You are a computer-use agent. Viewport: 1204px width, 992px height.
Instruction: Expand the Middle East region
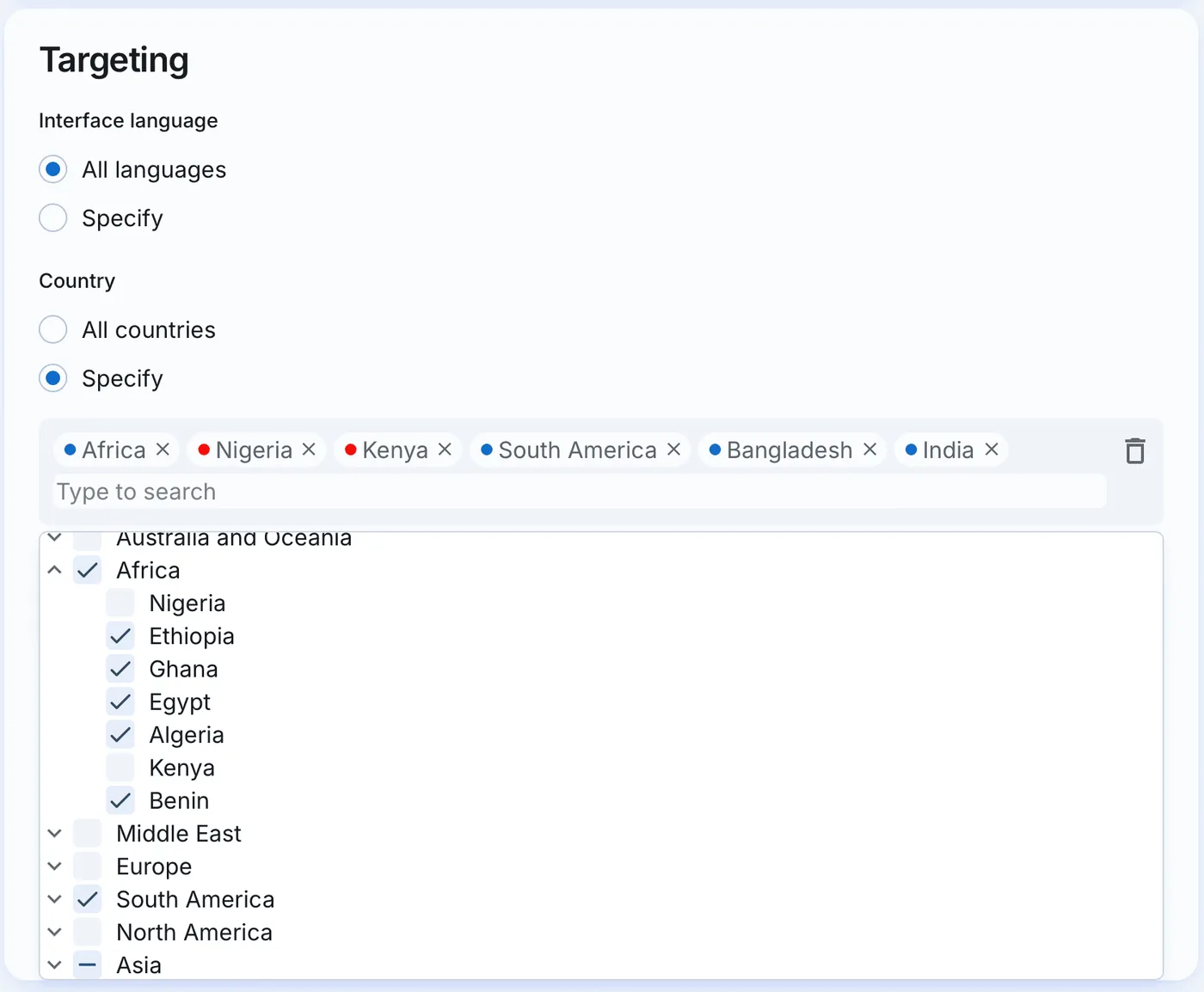(x=54, y=834)
